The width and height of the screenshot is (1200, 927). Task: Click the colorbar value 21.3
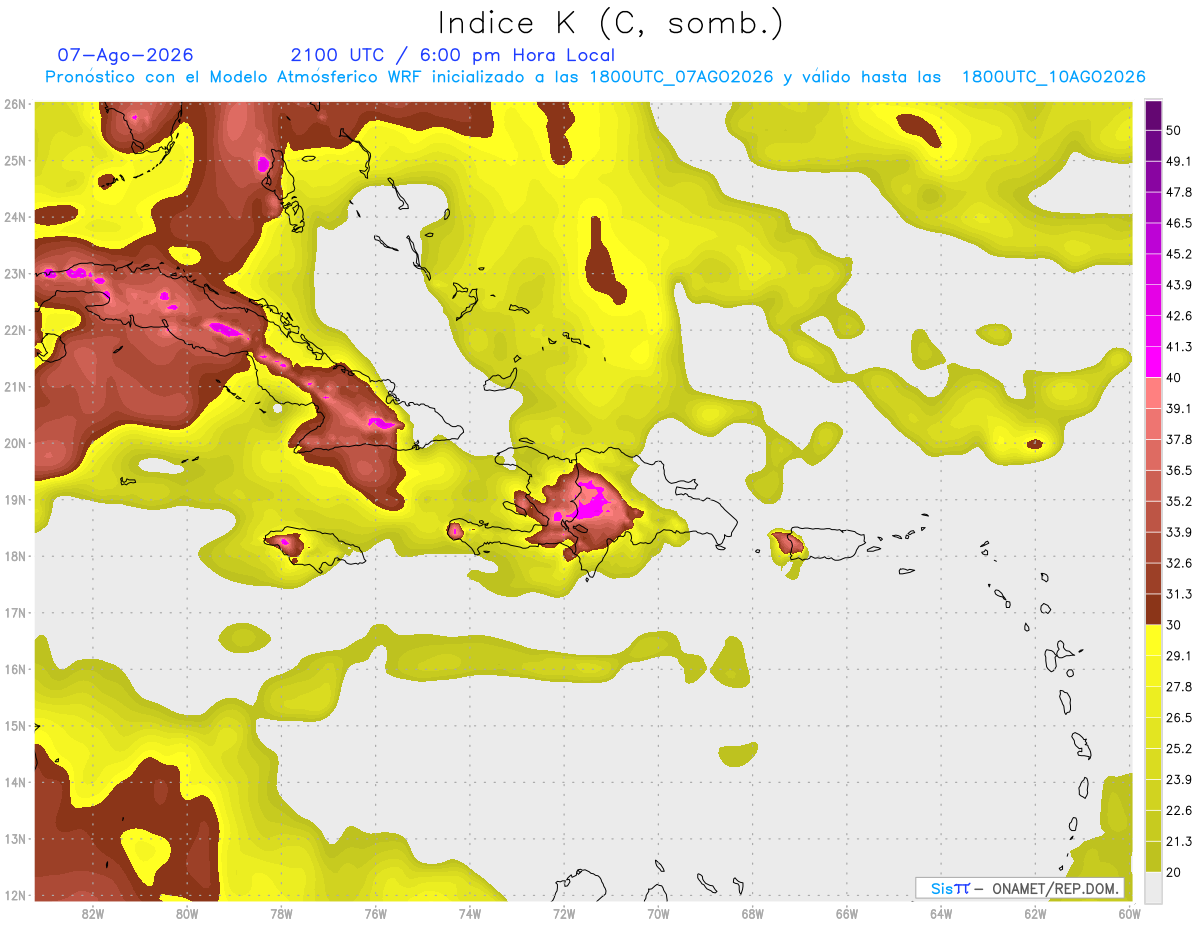click(1178, 841)
